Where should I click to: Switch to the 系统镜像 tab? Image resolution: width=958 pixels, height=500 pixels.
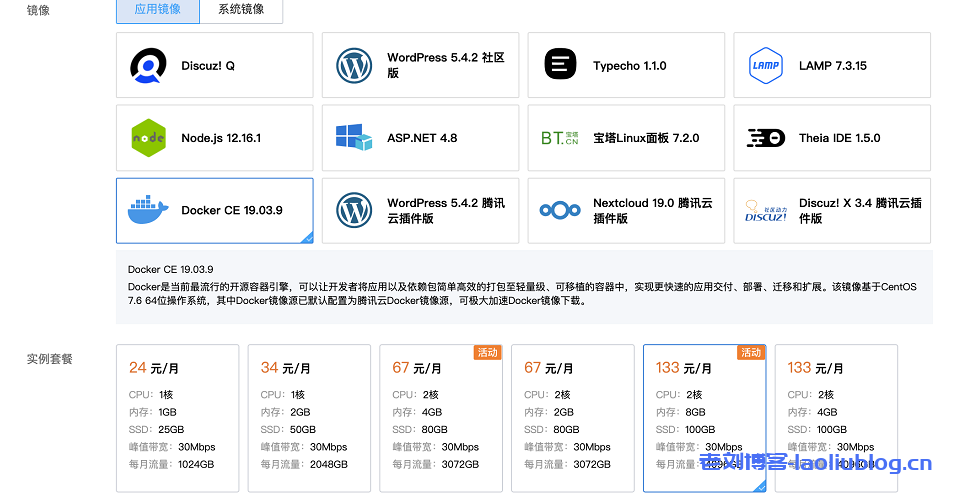240,10
